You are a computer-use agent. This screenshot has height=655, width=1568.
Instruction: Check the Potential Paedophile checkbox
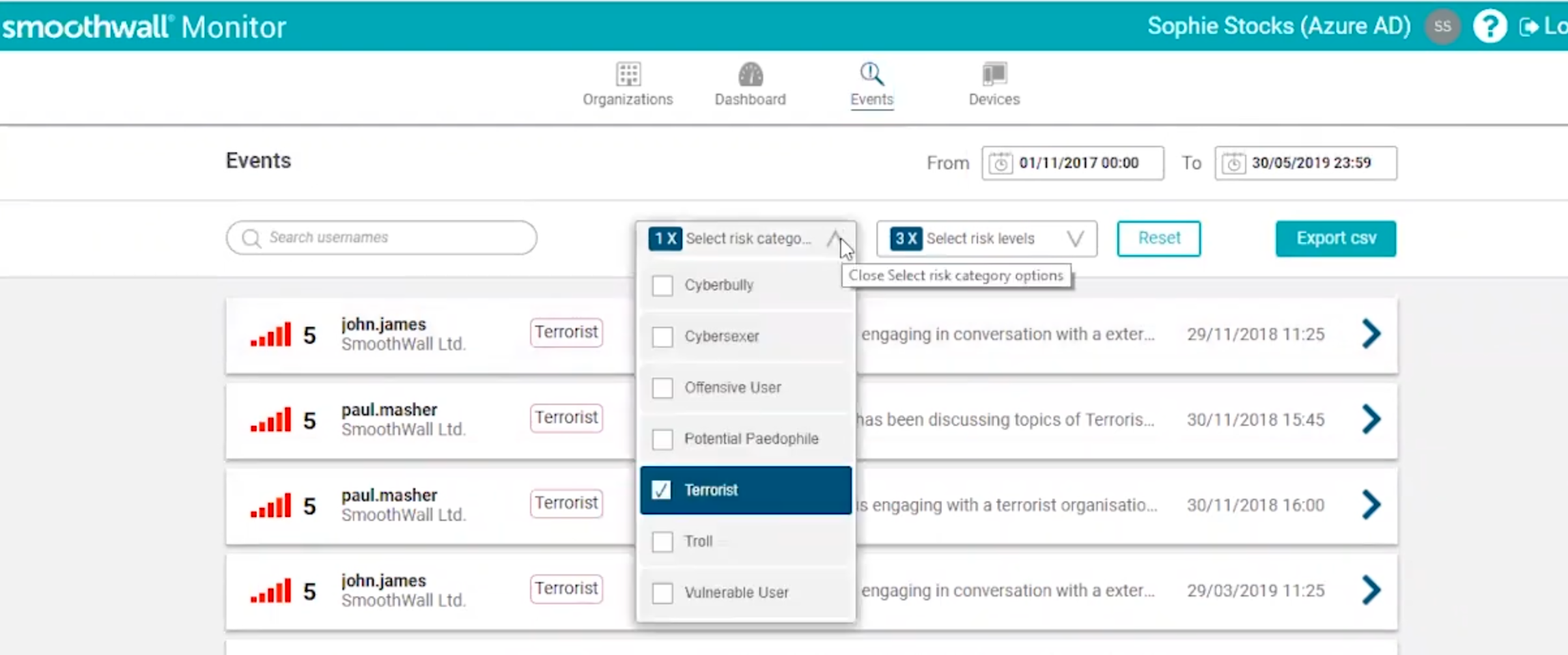(x=662, y=439)
